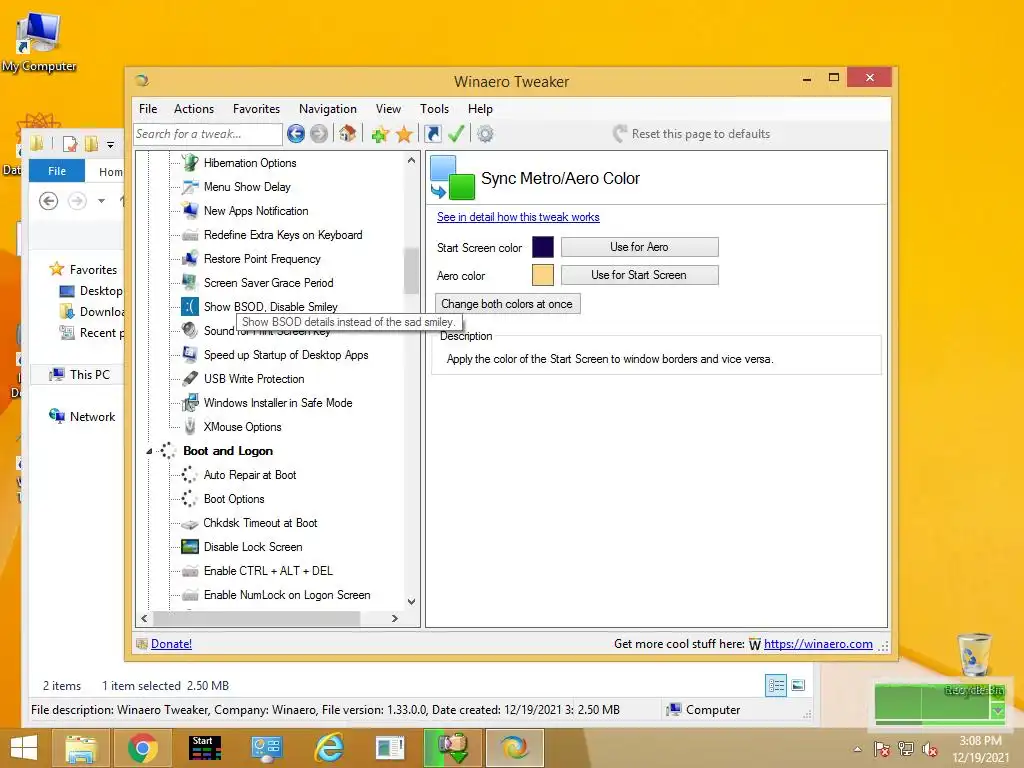Click the shortcut arrow icon in the toolbar
Screen dimensions: 1024x768
tap(432, 134)
